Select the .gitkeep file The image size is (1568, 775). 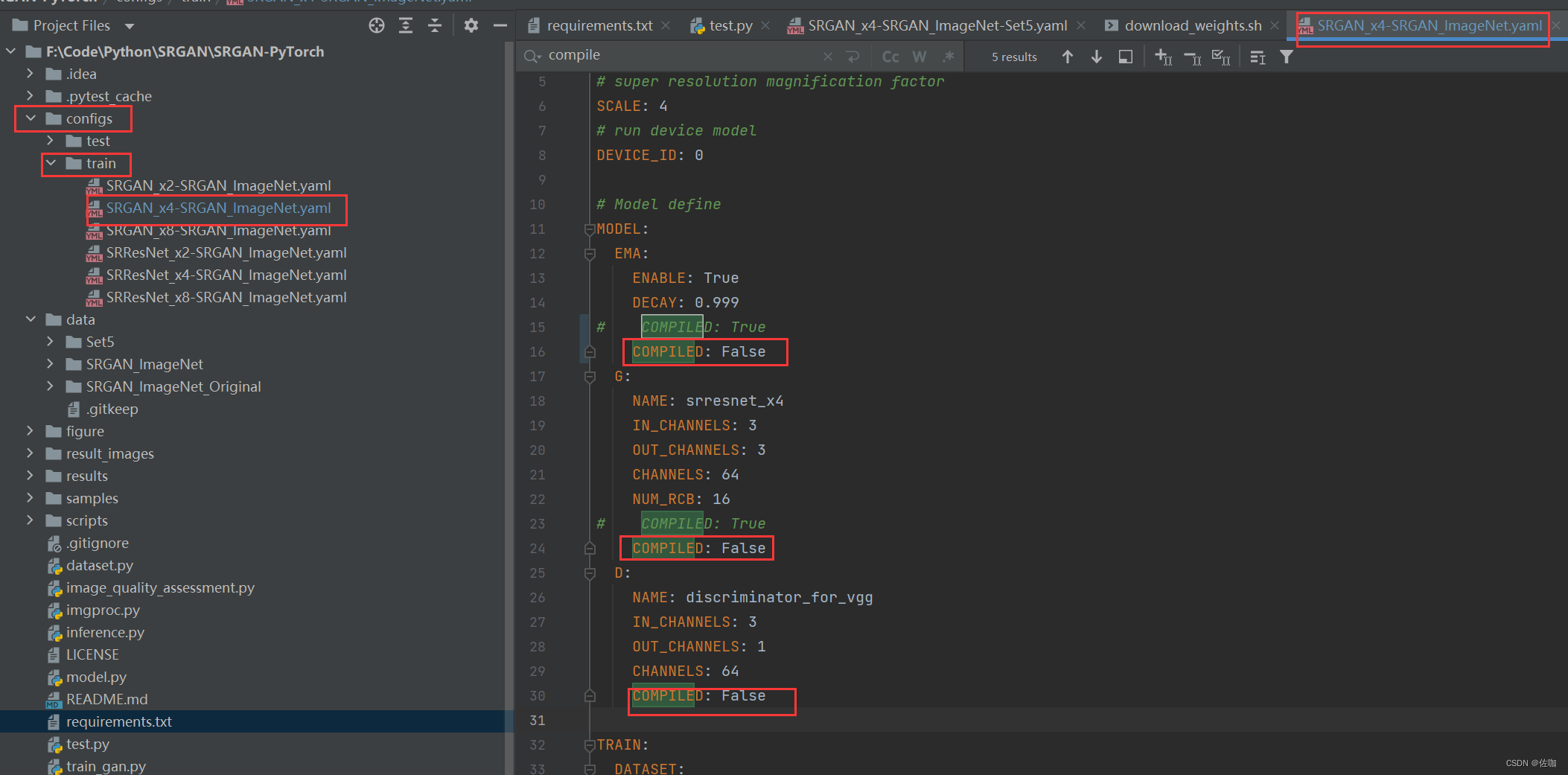tap(112, 409)
